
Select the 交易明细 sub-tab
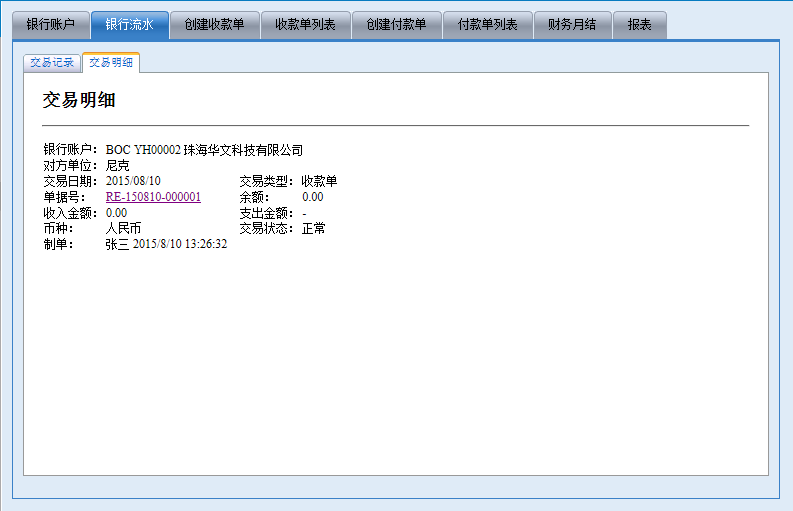(111, 63)
